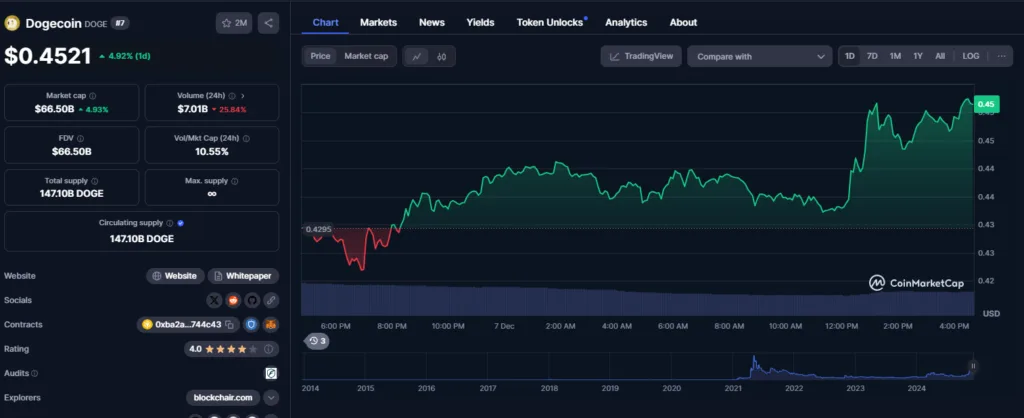The width and height of the screenshot is (1024, 418).
Task: Show Circulating supply info icon
Action: (x=169, y=223)
